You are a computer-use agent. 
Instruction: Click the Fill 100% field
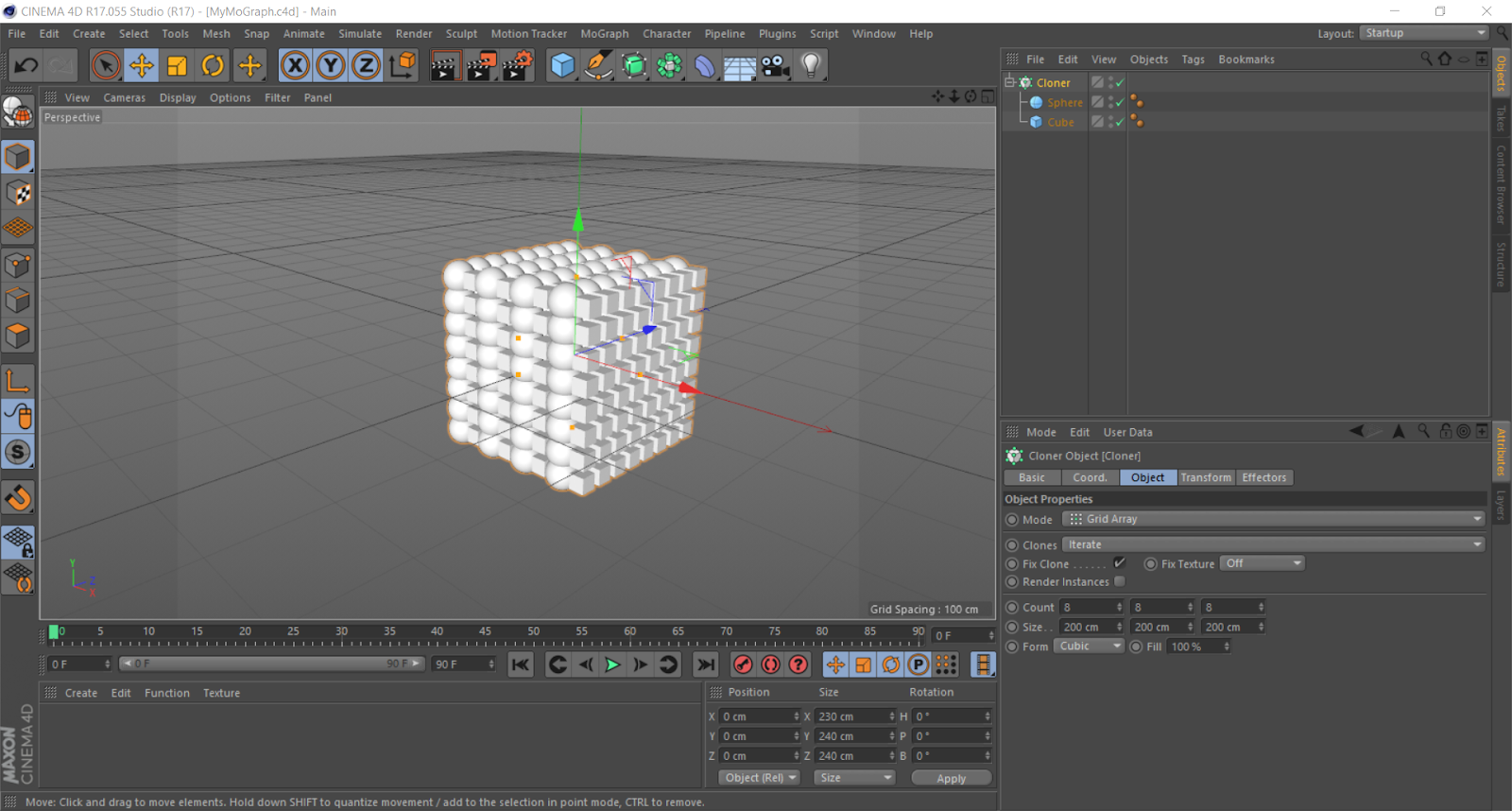(1199, 647)
